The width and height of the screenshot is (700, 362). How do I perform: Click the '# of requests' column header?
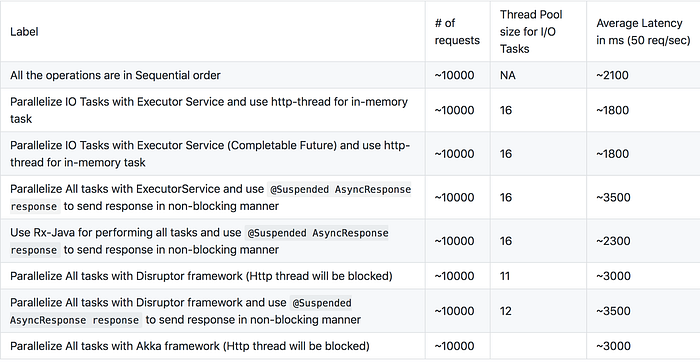[457, 32]
